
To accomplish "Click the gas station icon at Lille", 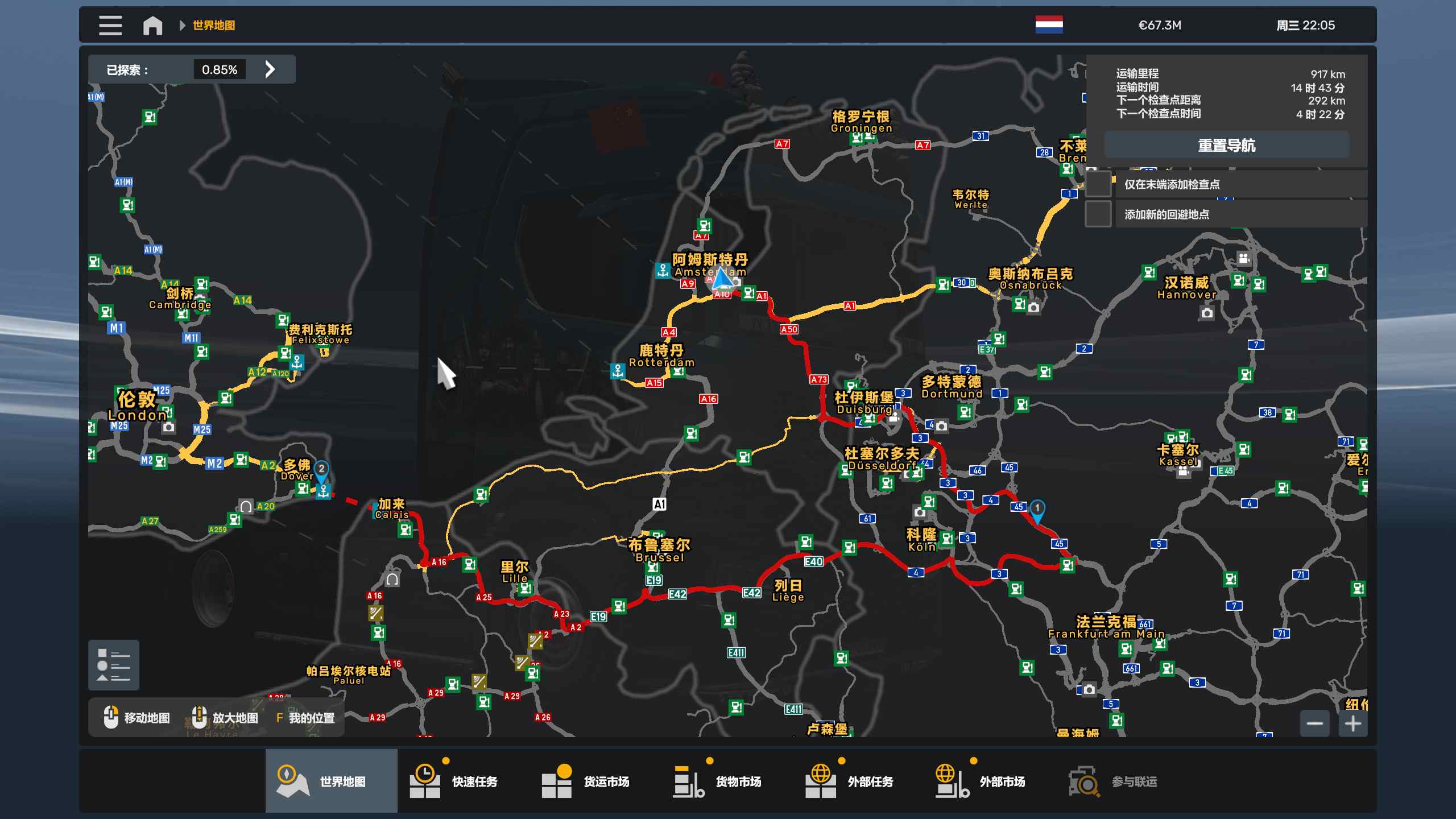I will [526, 589].
